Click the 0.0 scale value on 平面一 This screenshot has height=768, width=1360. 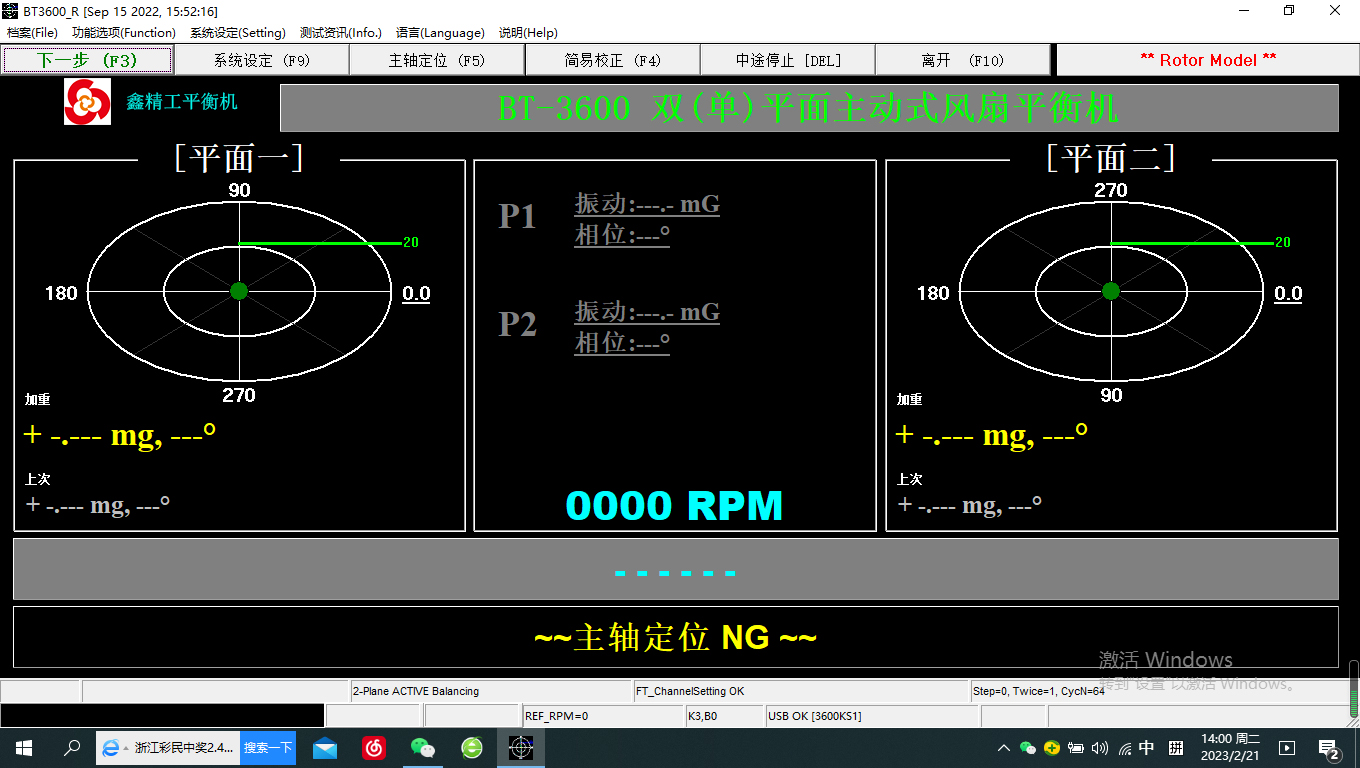[x=416, y=293]
